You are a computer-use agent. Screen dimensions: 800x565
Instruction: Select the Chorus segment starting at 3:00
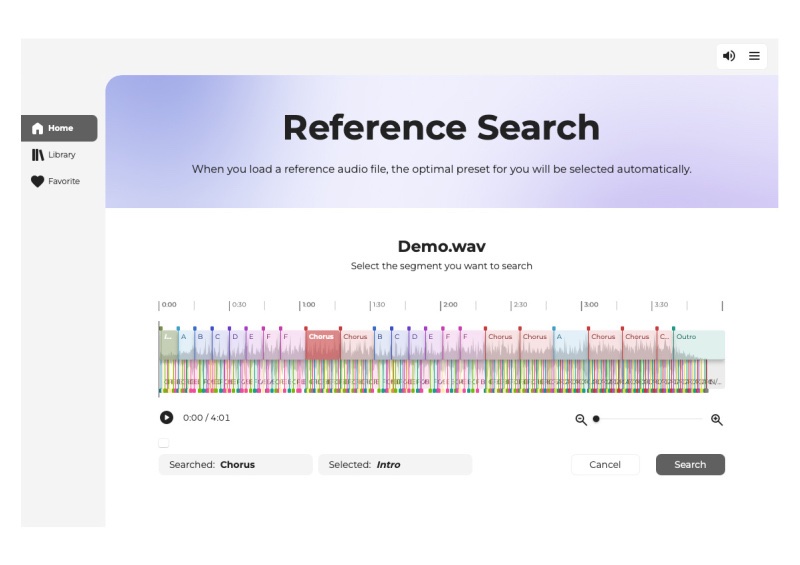pos(605,345)
